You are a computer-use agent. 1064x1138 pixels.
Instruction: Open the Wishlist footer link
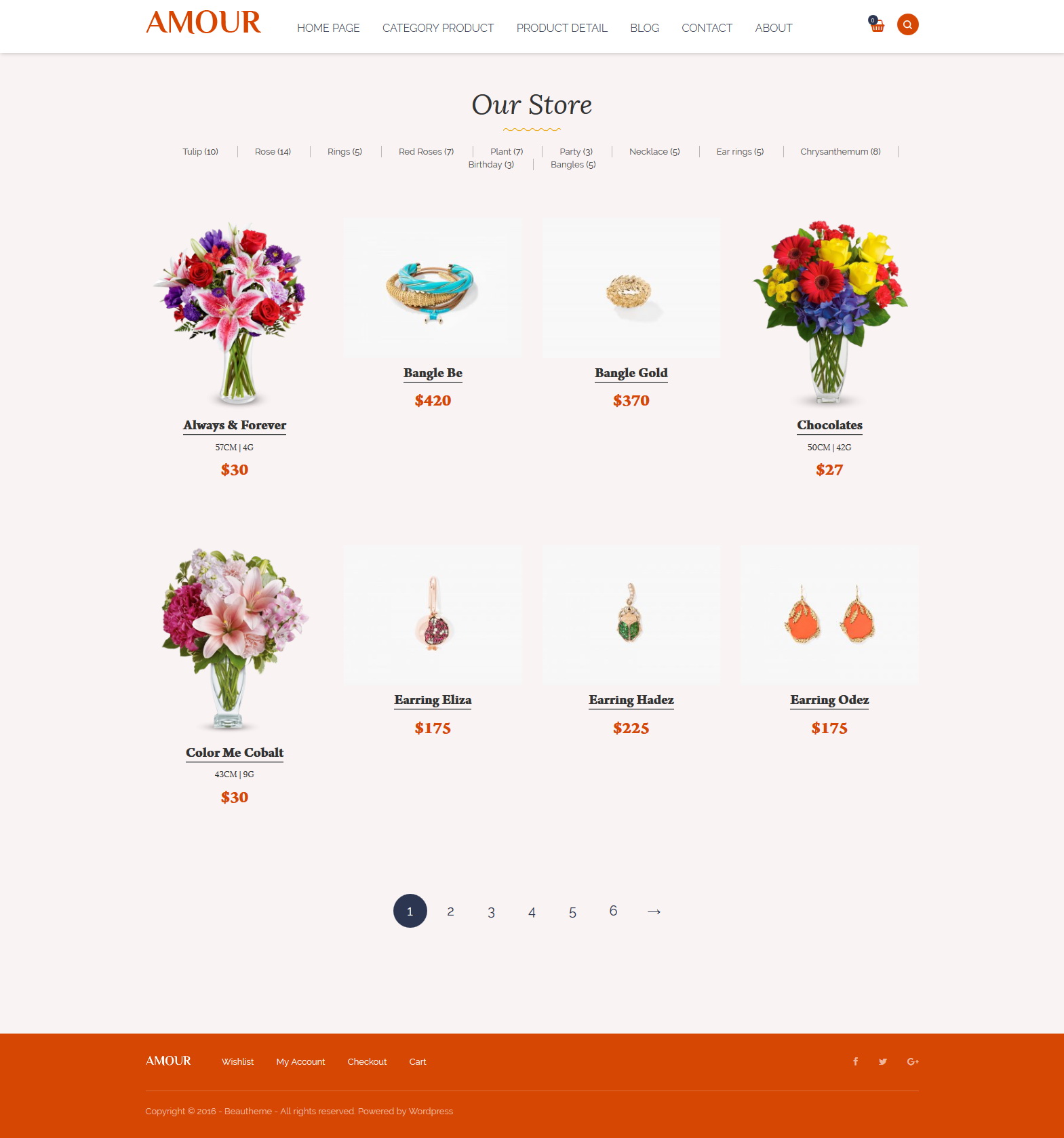(x=237, y=1061)
